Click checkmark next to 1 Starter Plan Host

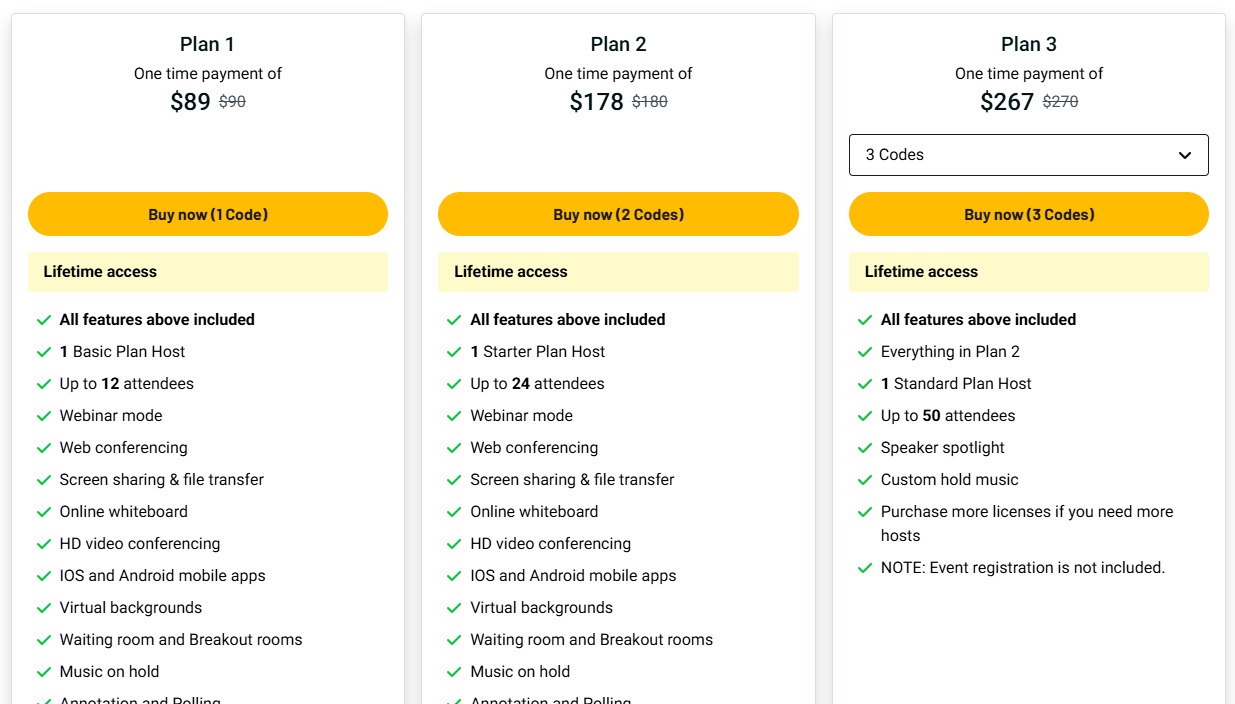coord(455,352)
